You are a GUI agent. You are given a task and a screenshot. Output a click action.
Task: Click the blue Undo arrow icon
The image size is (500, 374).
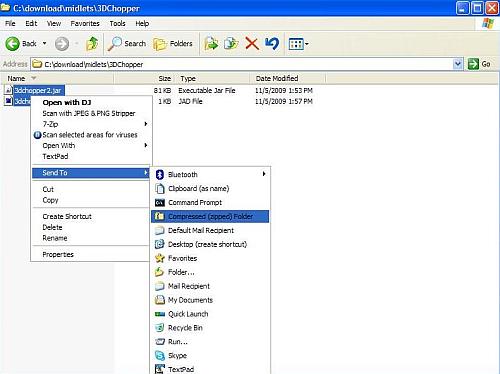tap(272, 44)
